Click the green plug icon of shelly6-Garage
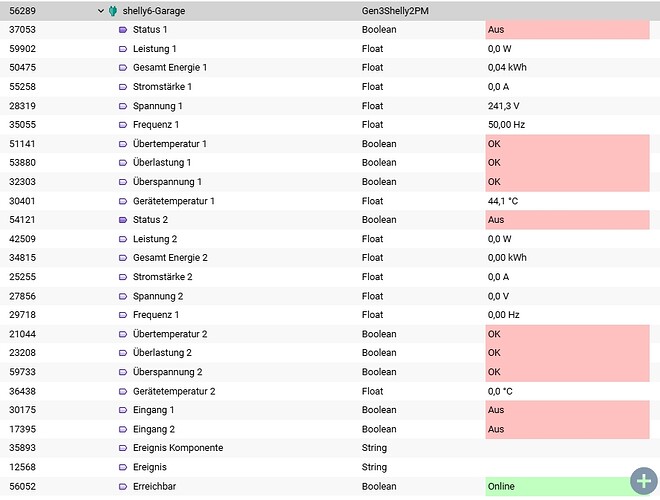This screenshot has width=660, height=500. tap(113, 11)
